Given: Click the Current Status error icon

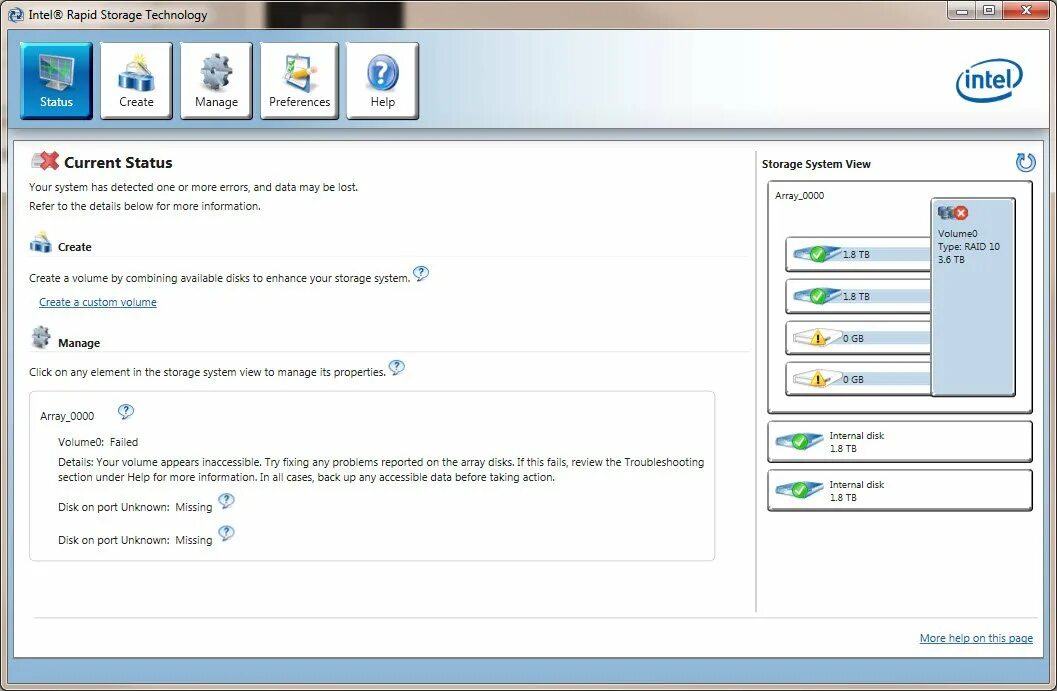Looking at the screenshot, I should click(x=45, y=161).
